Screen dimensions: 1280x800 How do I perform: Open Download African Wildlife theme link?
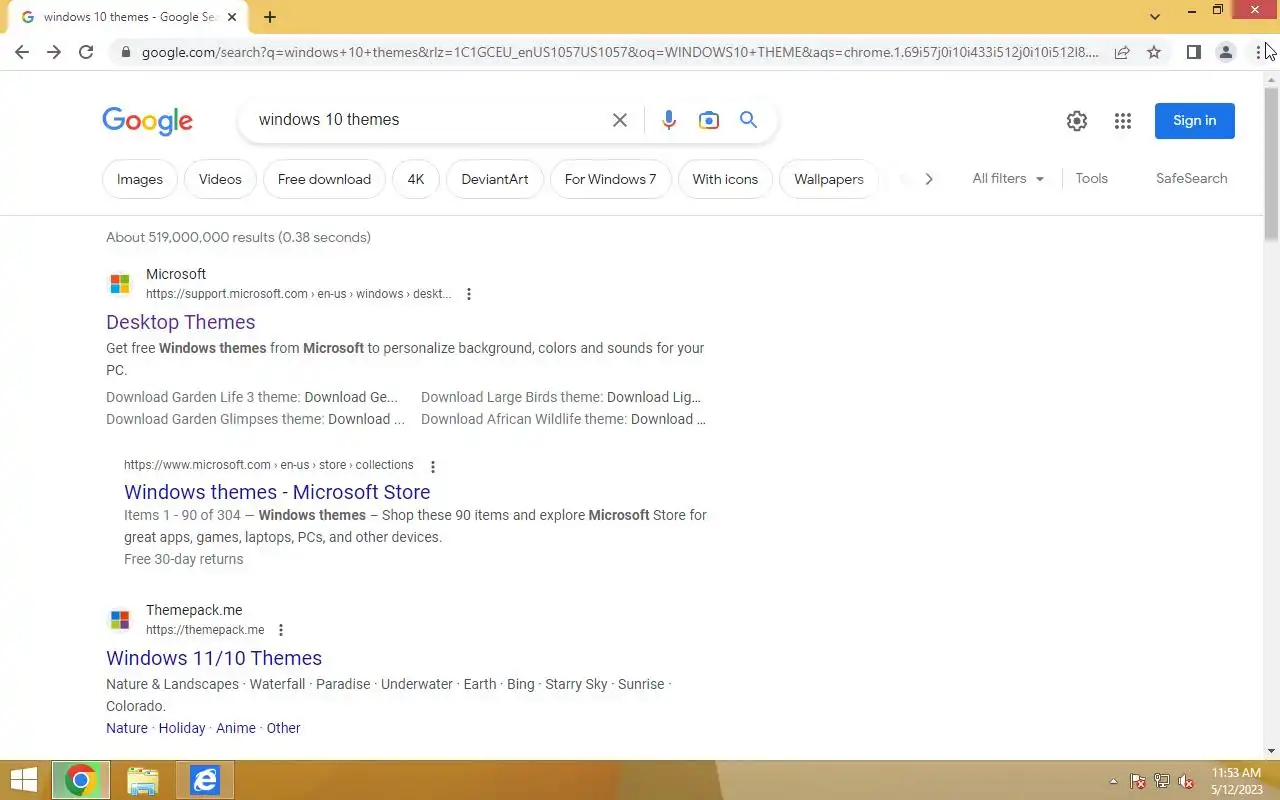tap(563, 419)
